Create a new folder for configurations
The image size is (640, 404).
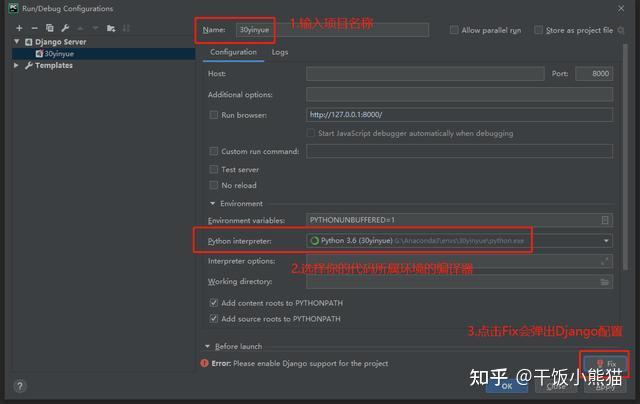point(111,28)
